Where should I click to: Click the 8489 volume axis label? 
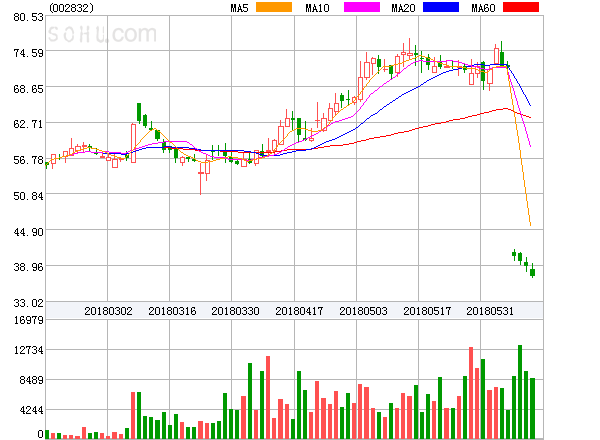tap(31, 380)
